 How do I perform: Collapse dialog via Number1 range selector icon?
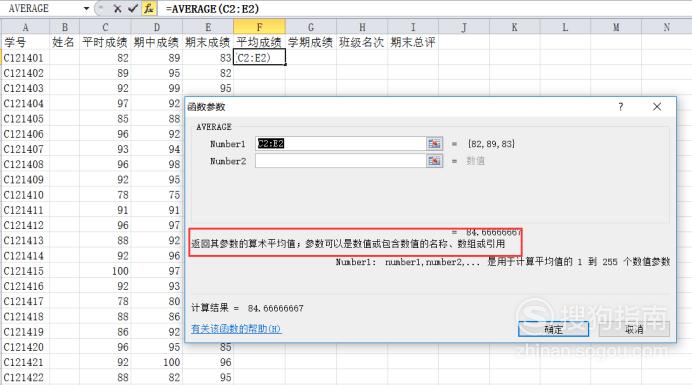pyautogui.click(x=434, y=143)
